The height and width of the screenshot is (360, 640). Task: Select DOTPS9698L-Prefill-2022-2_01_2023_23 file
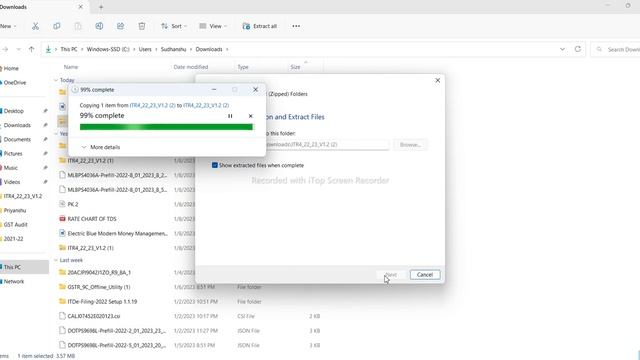pos(117,331)
